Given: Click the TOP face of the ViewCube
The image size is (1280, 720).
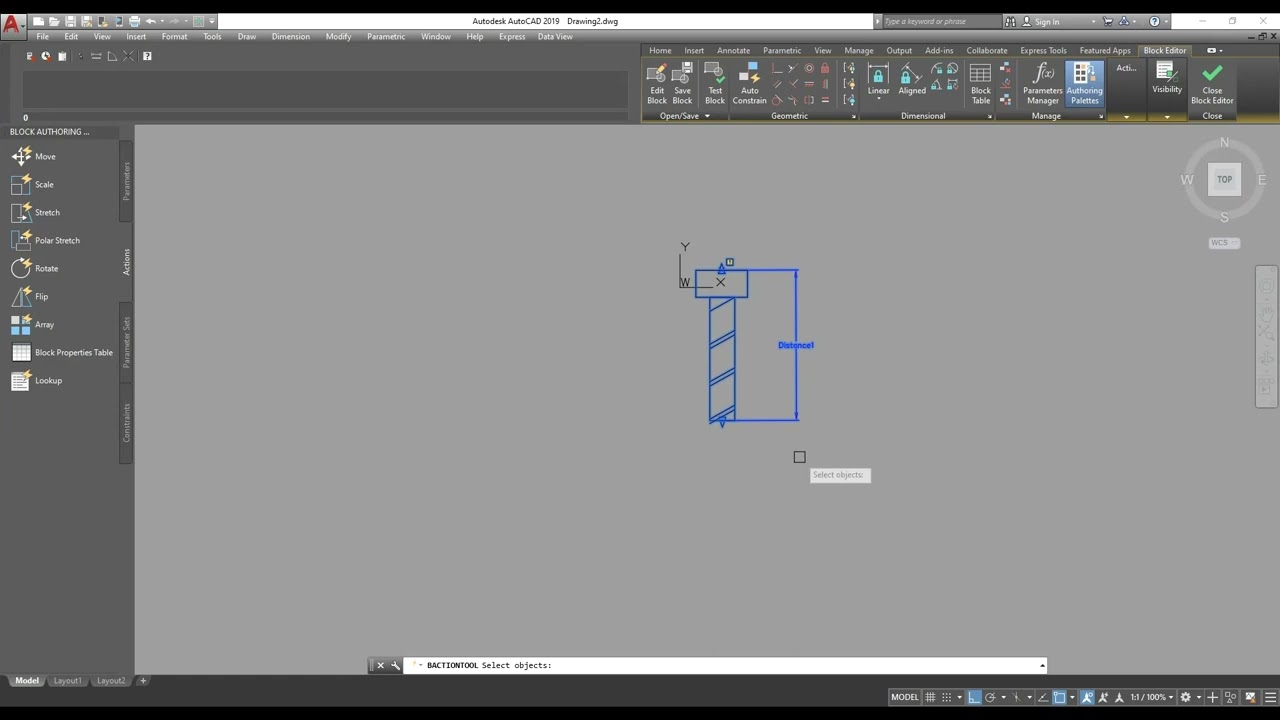Looking at the screenshot, I should 1224,179.
